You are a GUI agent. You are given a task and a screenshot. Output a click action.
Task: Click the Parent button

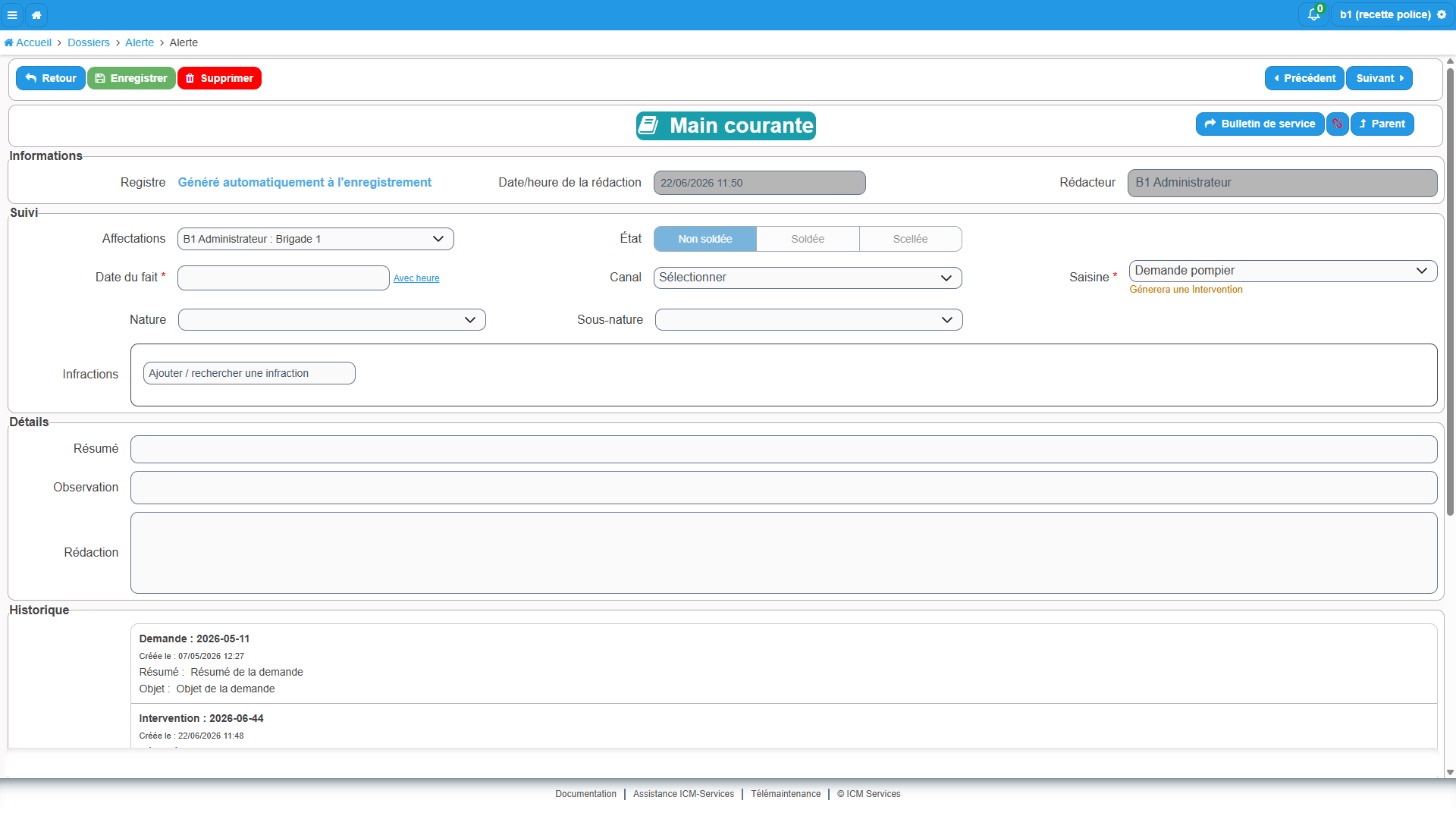(1382, 124)
